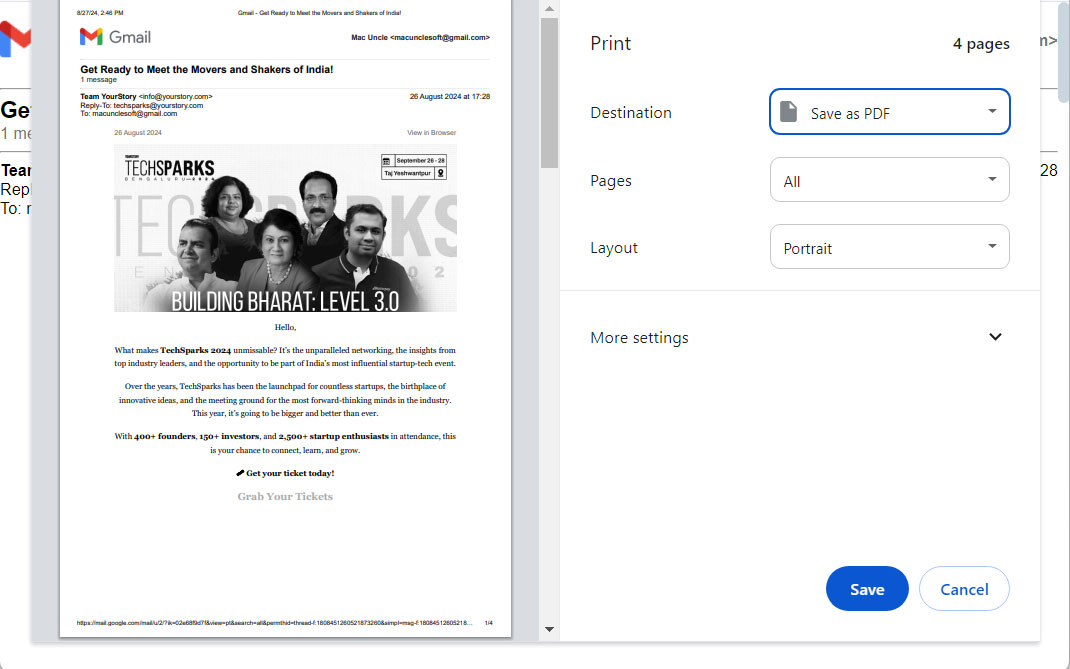Image resolution: width=1070 pixels, height=669 pixels.
Task: Click the TechSparks banner image in the preview
Action: (x=285, y=228)
